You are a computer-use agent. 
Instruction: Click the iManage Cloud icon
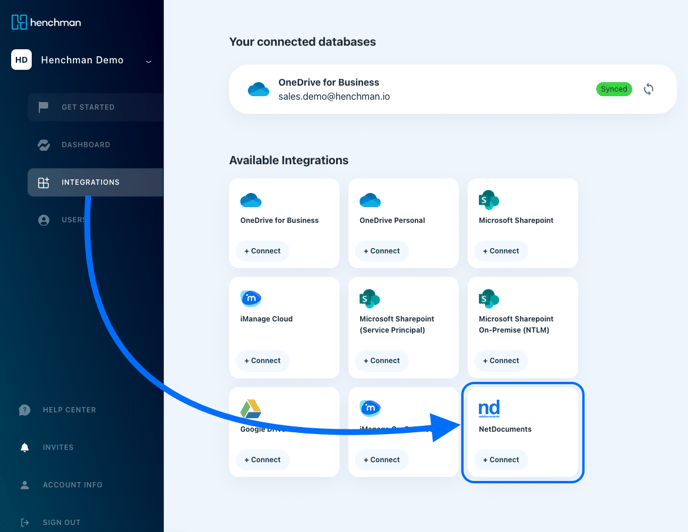coord(251,298)
